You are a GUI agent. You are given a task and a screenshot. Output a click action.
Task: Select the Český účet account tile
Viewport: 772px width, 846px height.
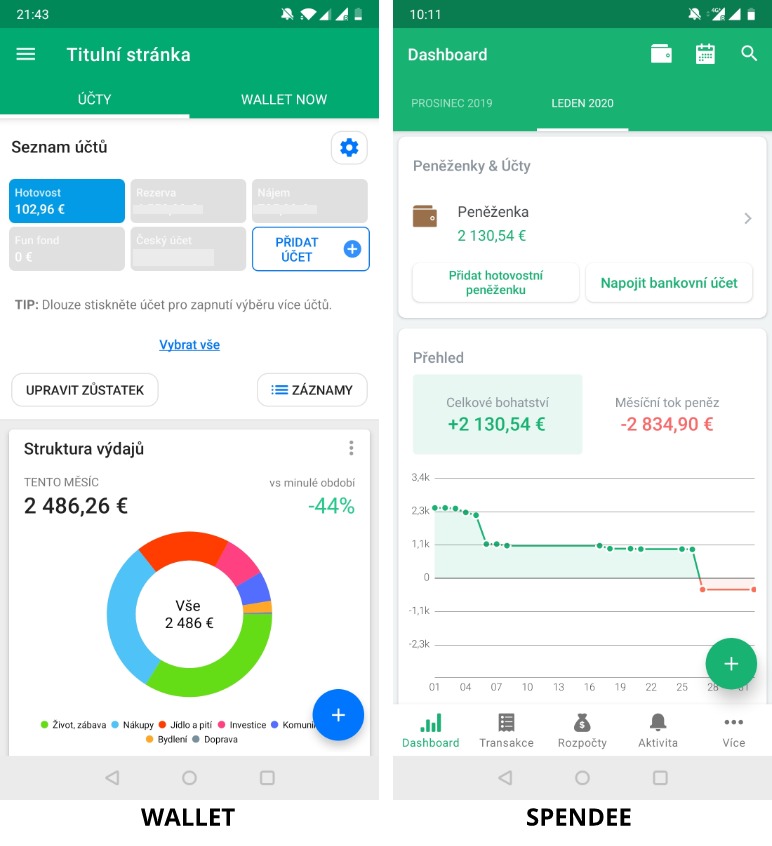click(x=188, y=249)
